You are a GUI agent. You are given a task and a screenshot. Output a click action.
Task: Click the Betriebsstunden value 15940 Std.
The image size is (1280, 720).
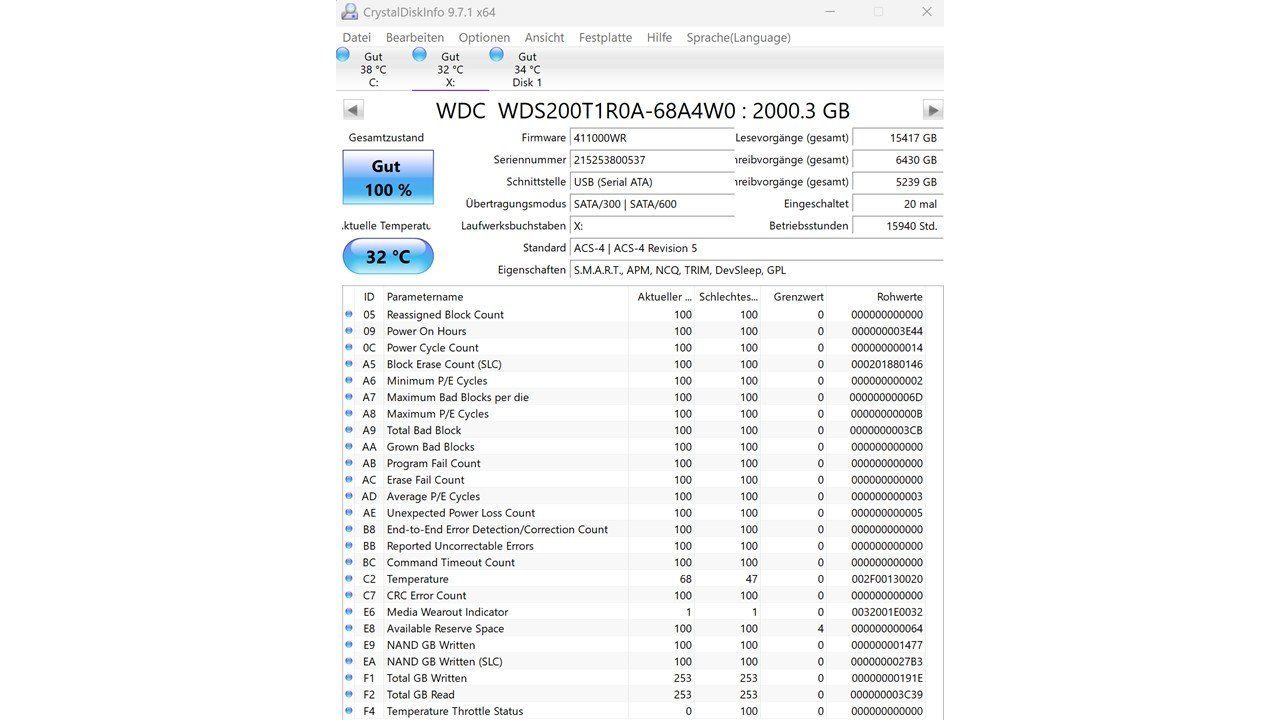pos(897,226)
